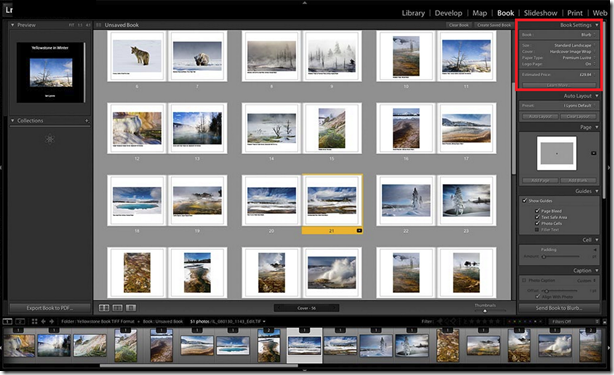Click the go back arrow in filmstrip bar
Viewport: 614px width, 375px height.
tap(43, 321)
